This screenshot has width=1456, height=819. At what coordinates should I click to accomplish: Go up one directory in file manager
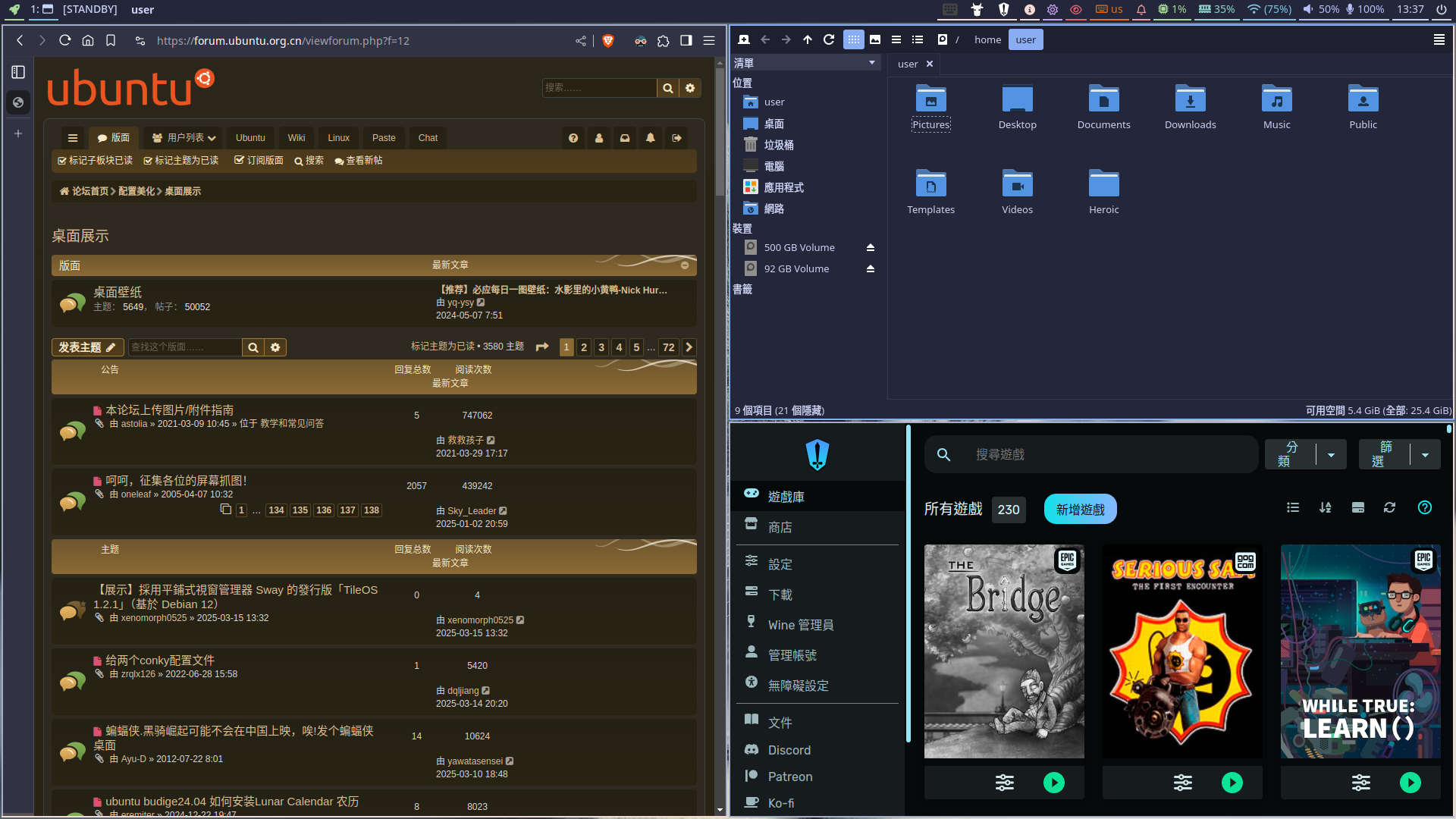(808, 39)
